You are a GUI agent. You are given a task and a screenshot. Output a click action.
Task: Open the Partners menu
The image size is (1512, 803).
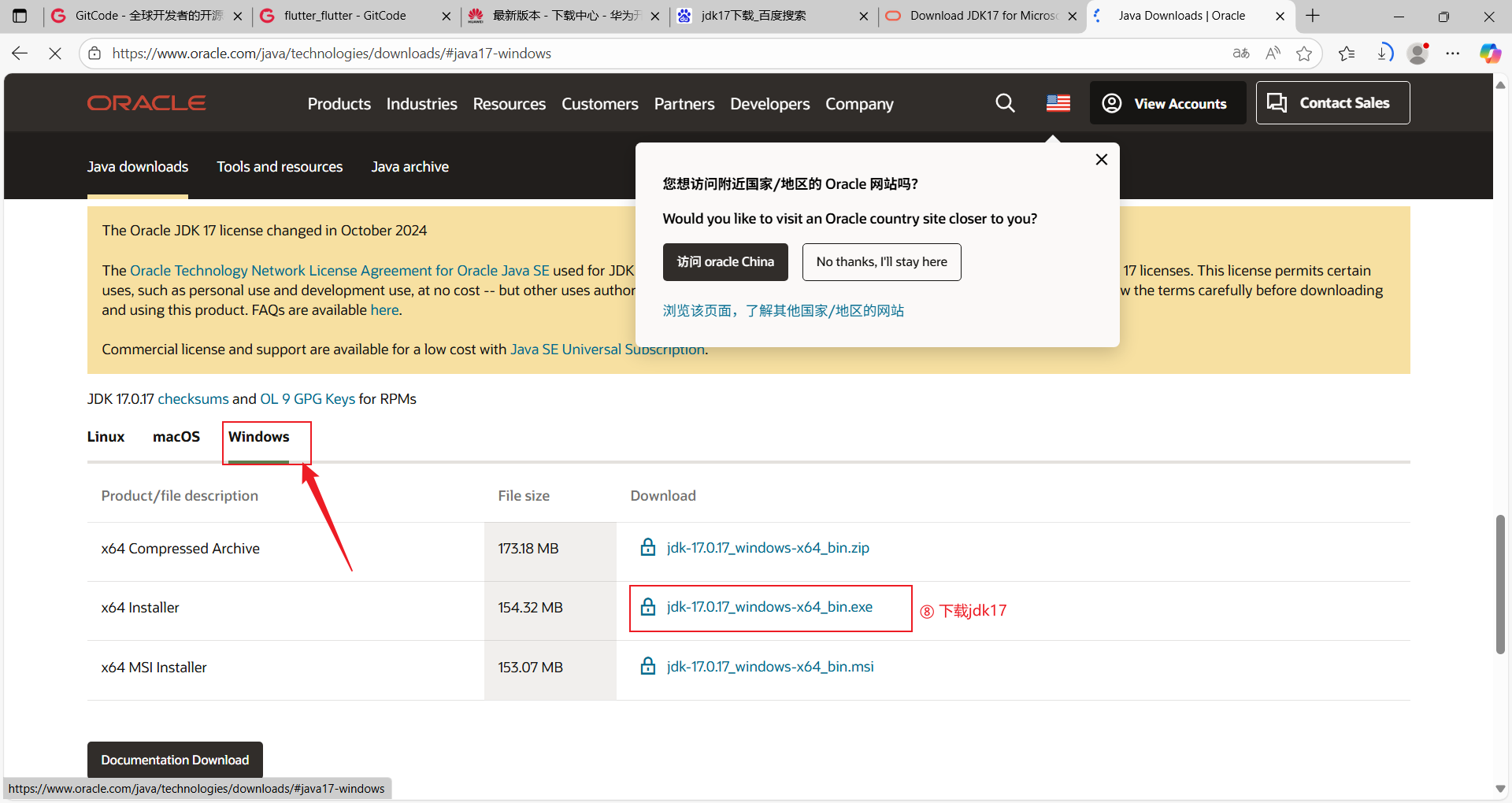tap(684, 104)
